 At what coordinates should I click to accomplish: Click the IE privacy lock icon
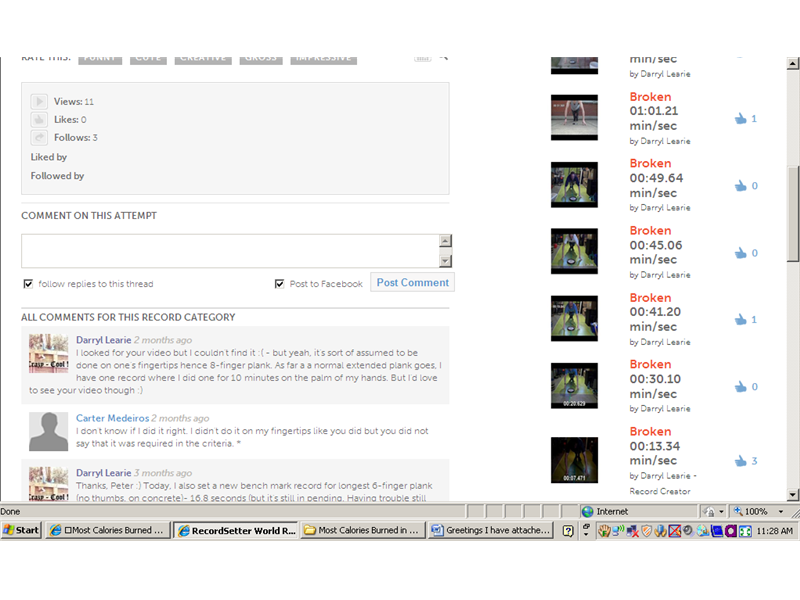(x=708, y=511)
